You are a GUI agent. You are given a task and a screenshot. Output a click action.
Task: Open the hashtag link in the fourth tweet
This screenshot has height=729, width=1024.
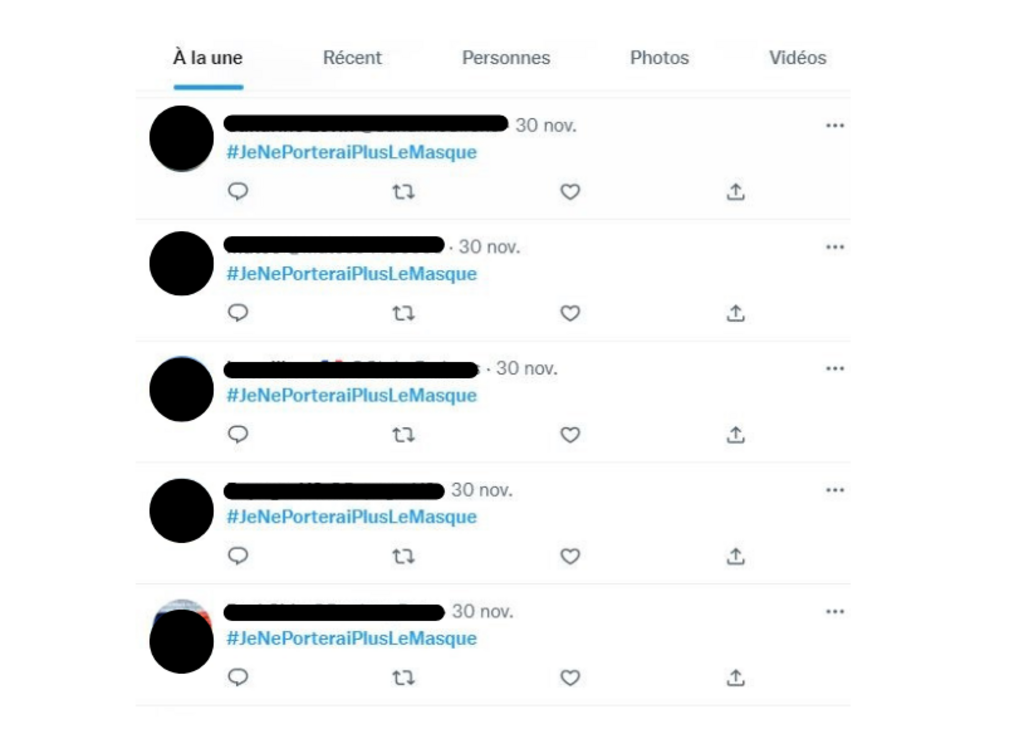pyautogui.click(x=351, y=517)
